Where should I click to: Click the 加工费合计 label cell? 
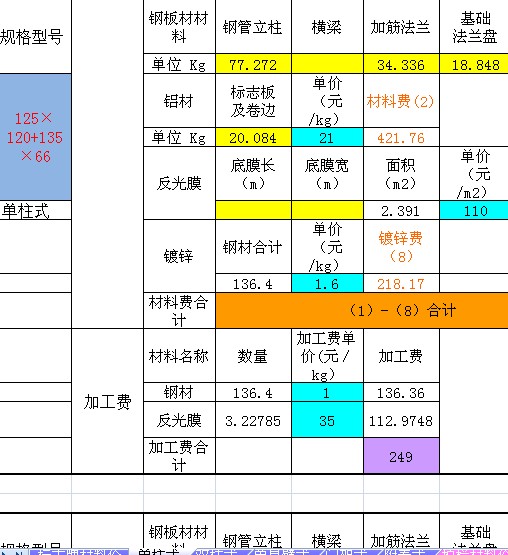179,456
